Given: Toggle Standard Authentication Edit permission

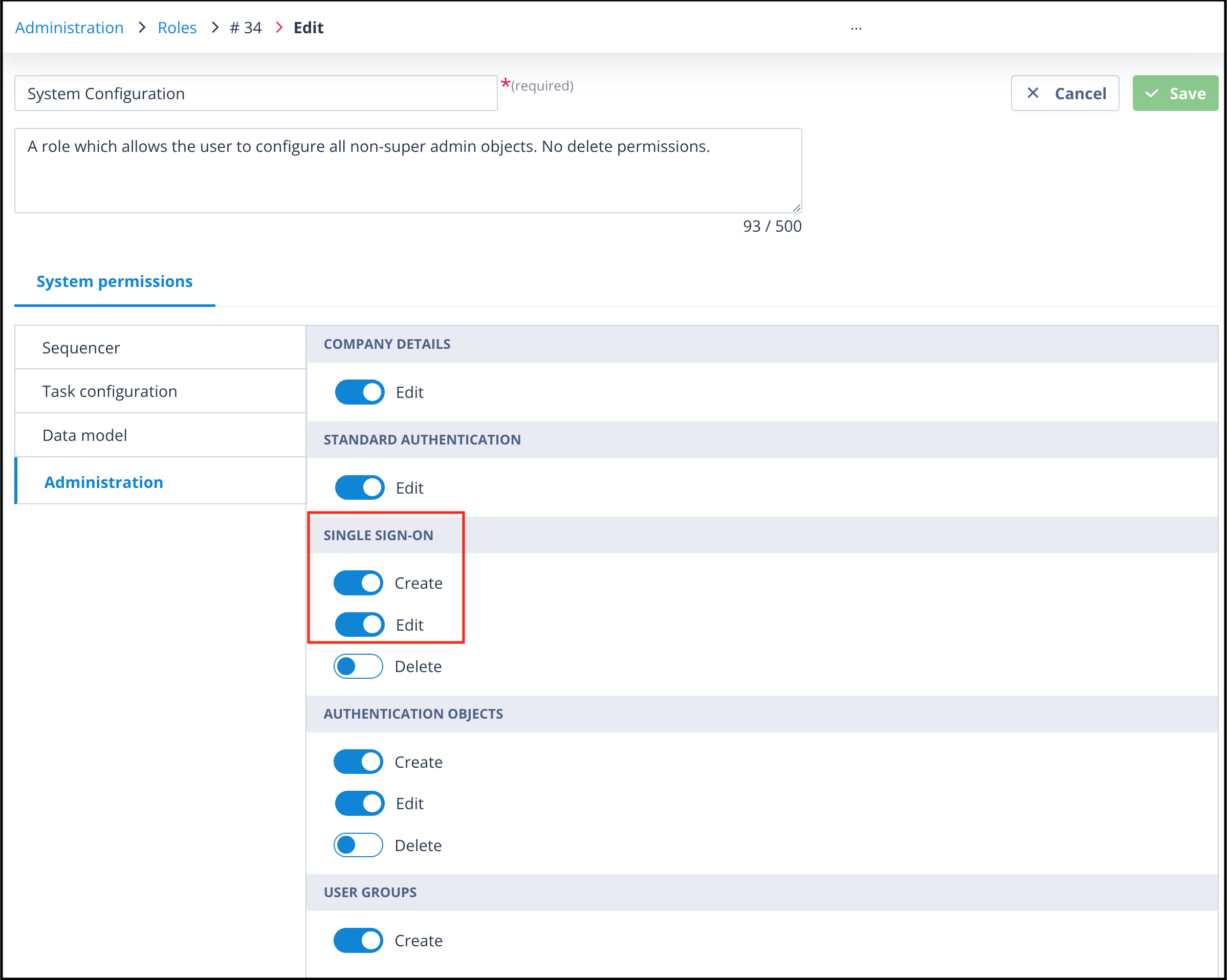Looking at the screenshot, I should (360, 487).
